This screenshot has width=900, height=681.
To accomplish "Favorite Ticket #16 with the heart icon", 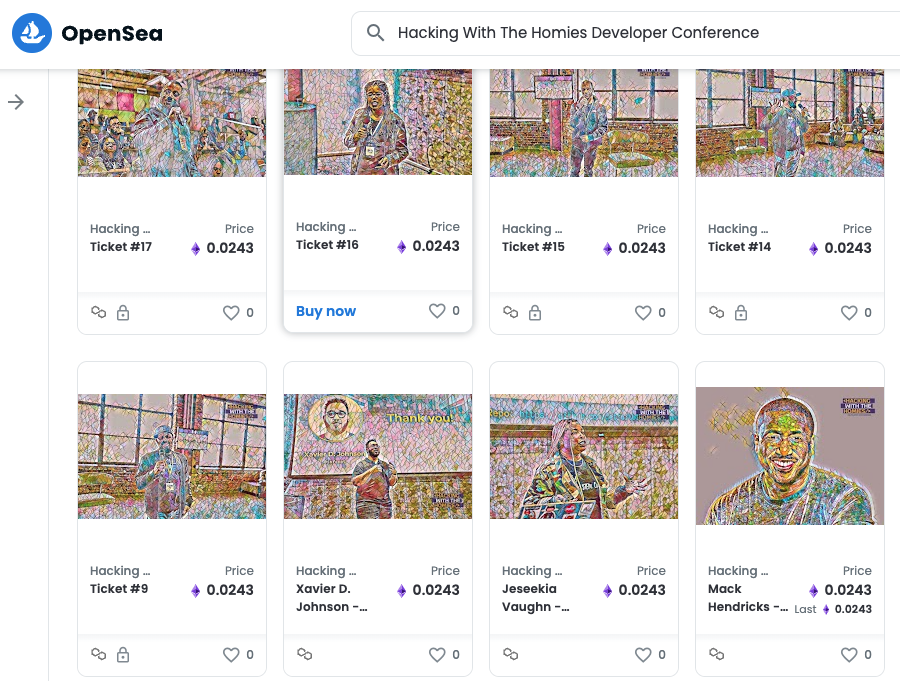I will coord(437,311).
